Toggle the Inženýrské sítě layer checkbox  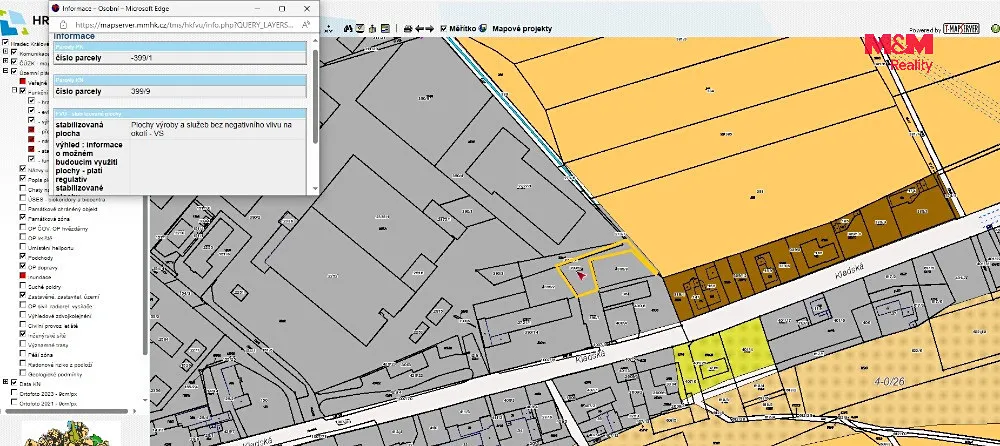[22, 334]
